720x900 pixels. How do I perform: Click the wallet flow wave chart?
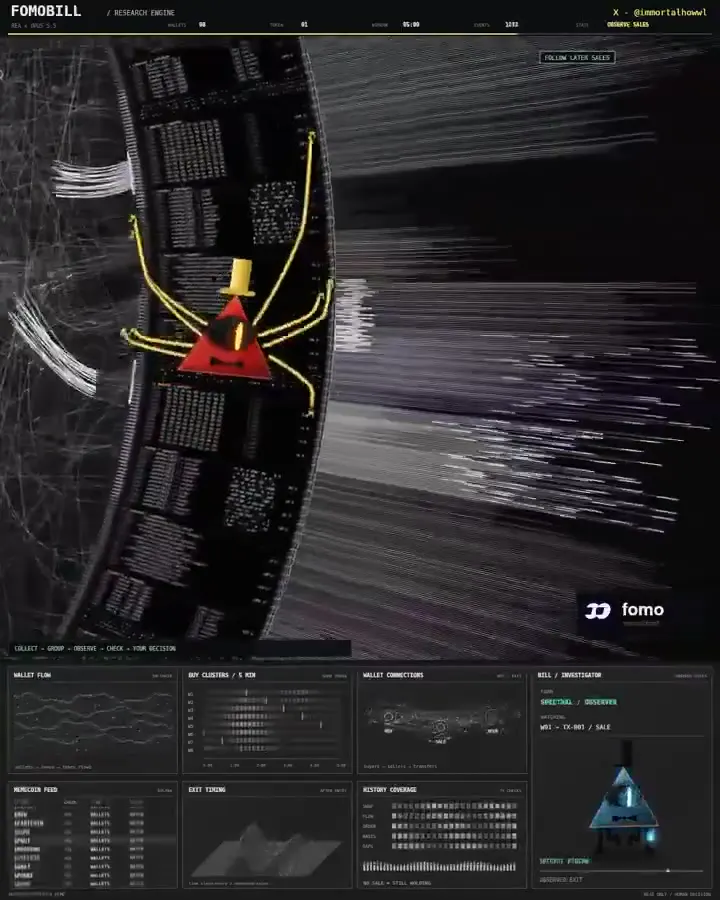pos(92,722)
